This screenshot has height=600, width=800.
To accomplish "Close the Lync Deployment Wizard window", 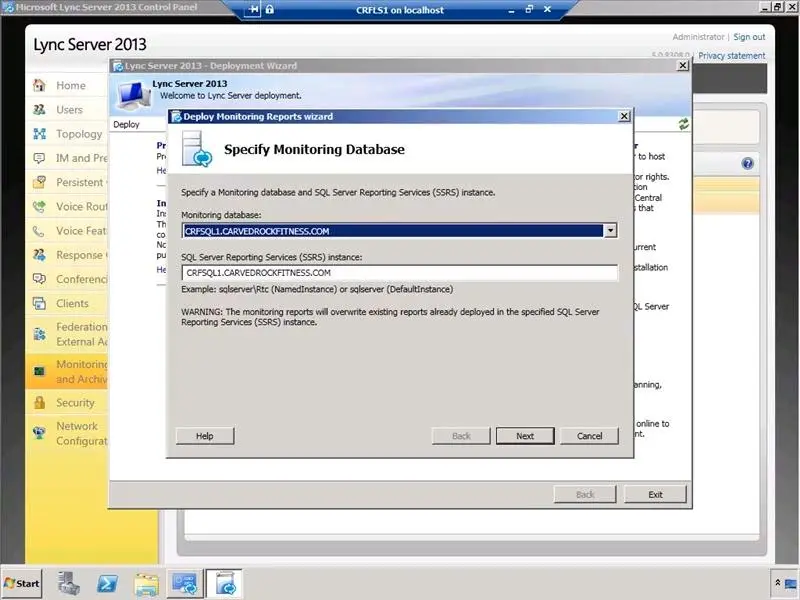I will (x=683, y=65).
